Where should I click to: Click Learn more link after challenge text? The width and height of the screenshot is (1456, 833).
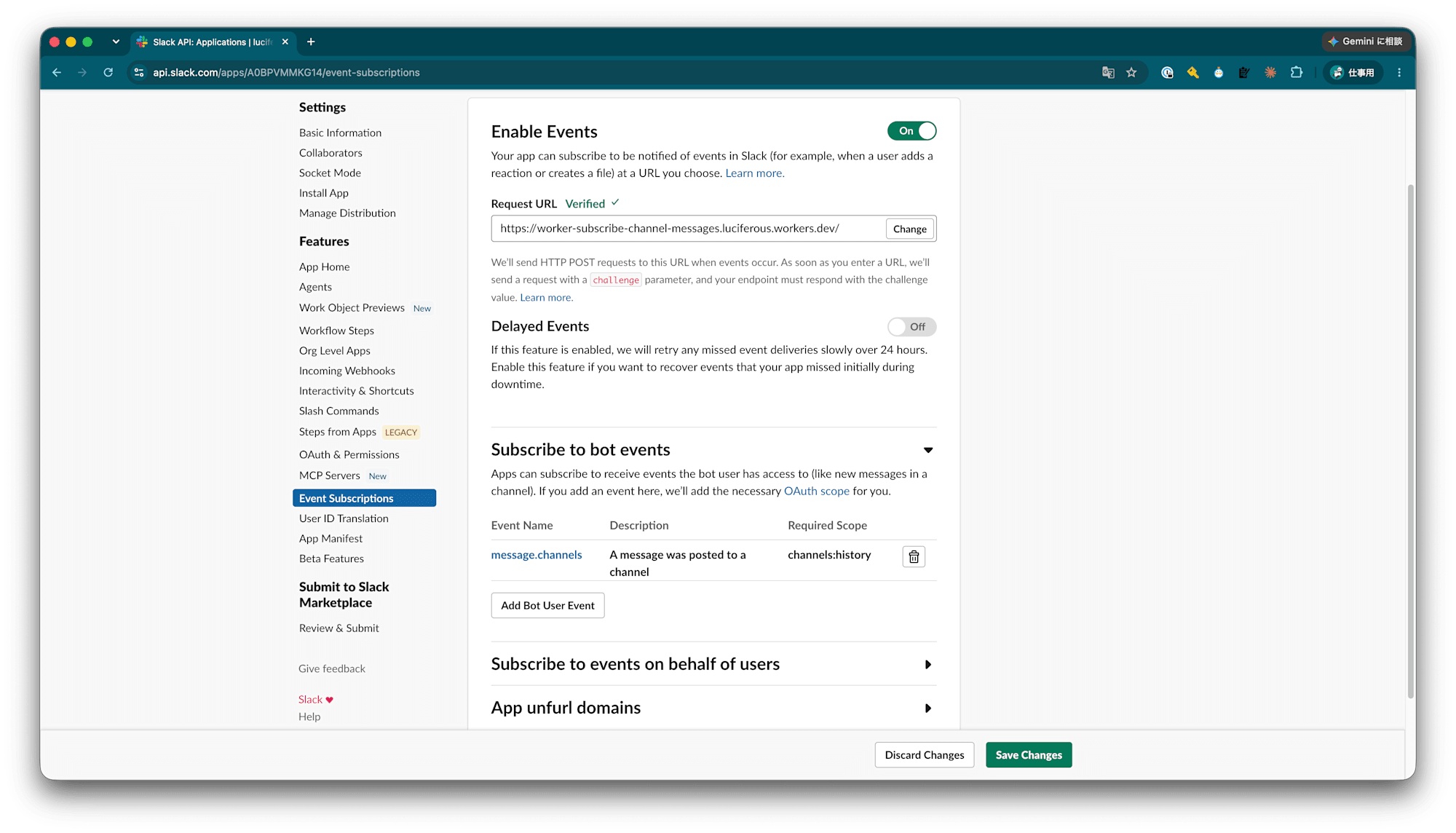[546, 298]
